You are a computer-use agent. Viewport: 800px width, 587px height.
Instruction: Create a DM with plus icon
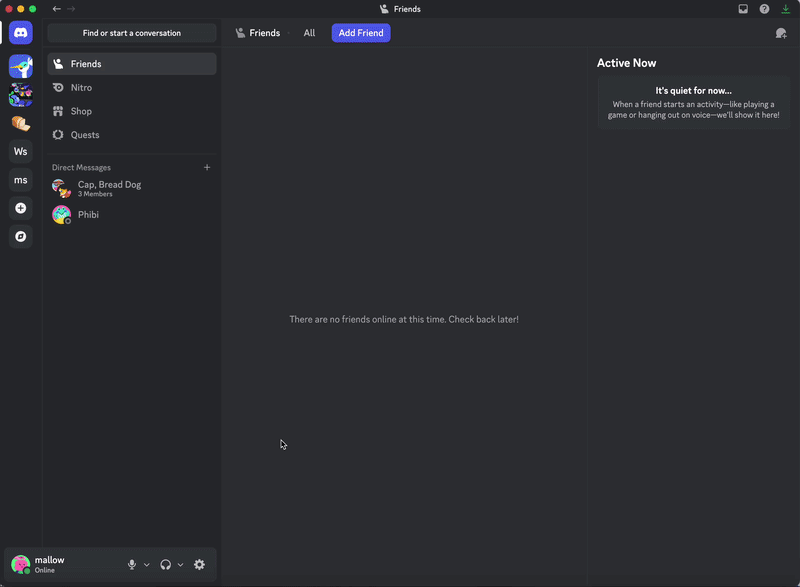tap(207, 167)
